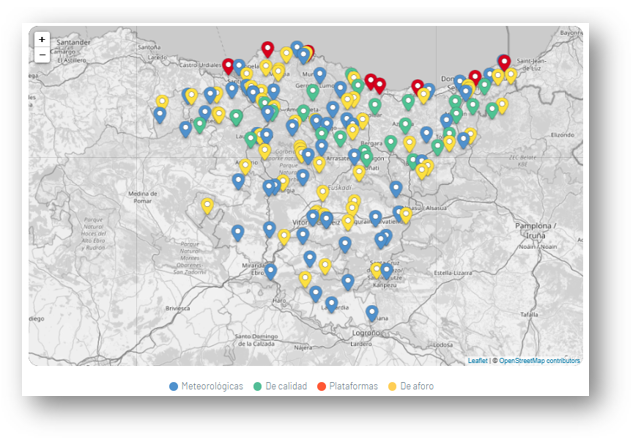Click the westernmost yellow gauging marker
This screenshot has height=444, width=635.
tap(162, 102)
